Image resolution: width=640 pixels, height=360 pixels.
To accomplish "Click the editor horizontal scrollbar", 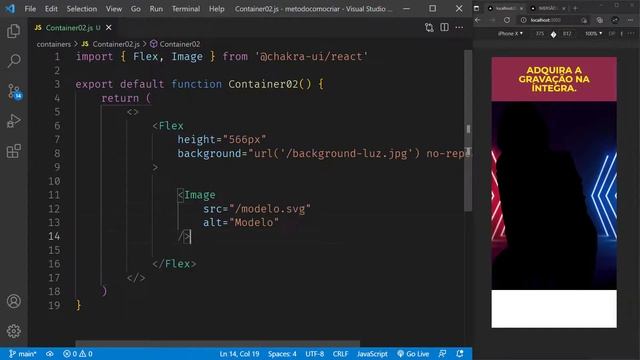I will [218, 343].
